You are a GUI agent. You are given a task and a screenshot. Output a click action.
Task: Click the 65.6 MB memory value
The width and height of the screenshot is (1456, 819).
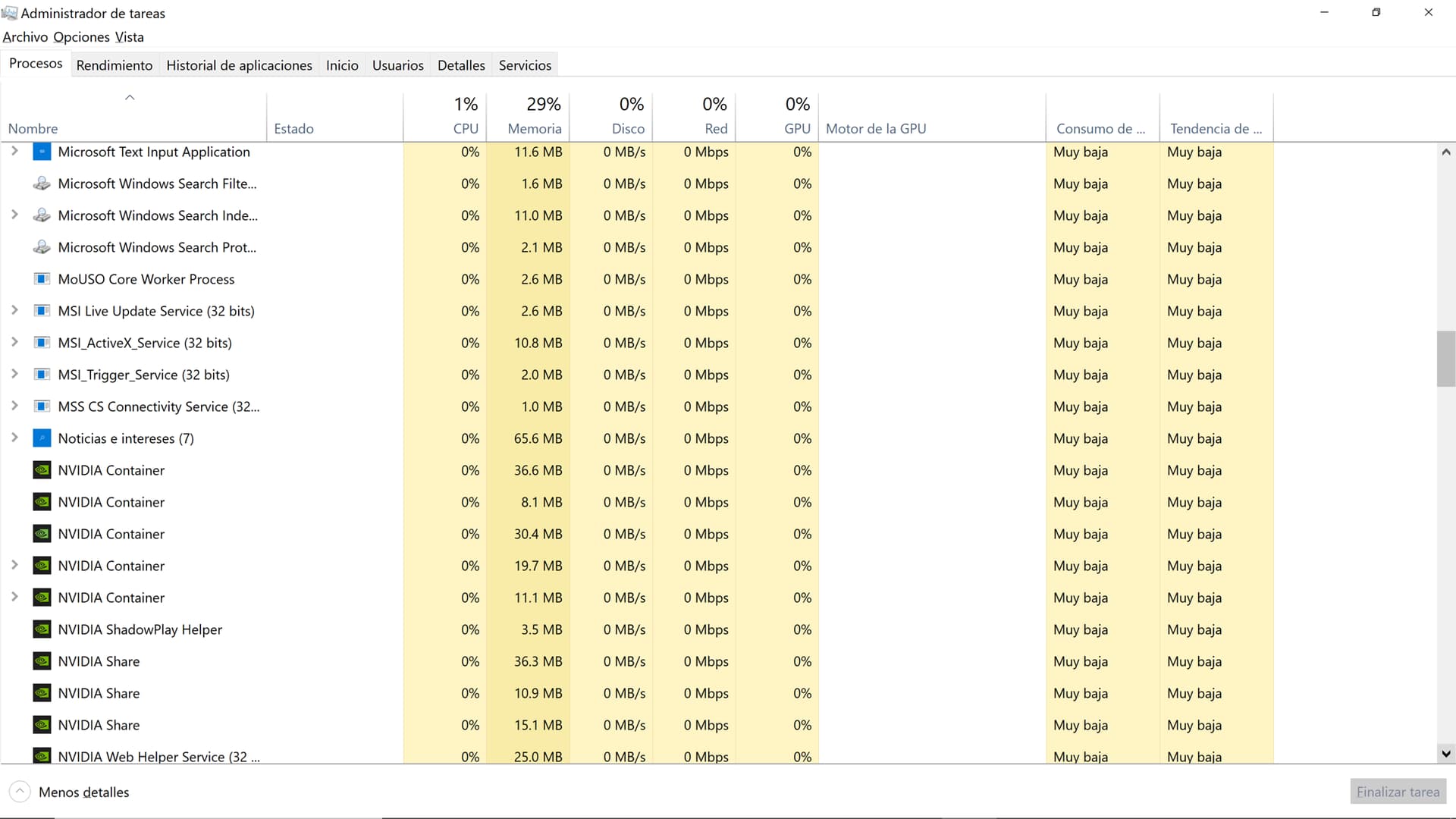pos(538,438)
